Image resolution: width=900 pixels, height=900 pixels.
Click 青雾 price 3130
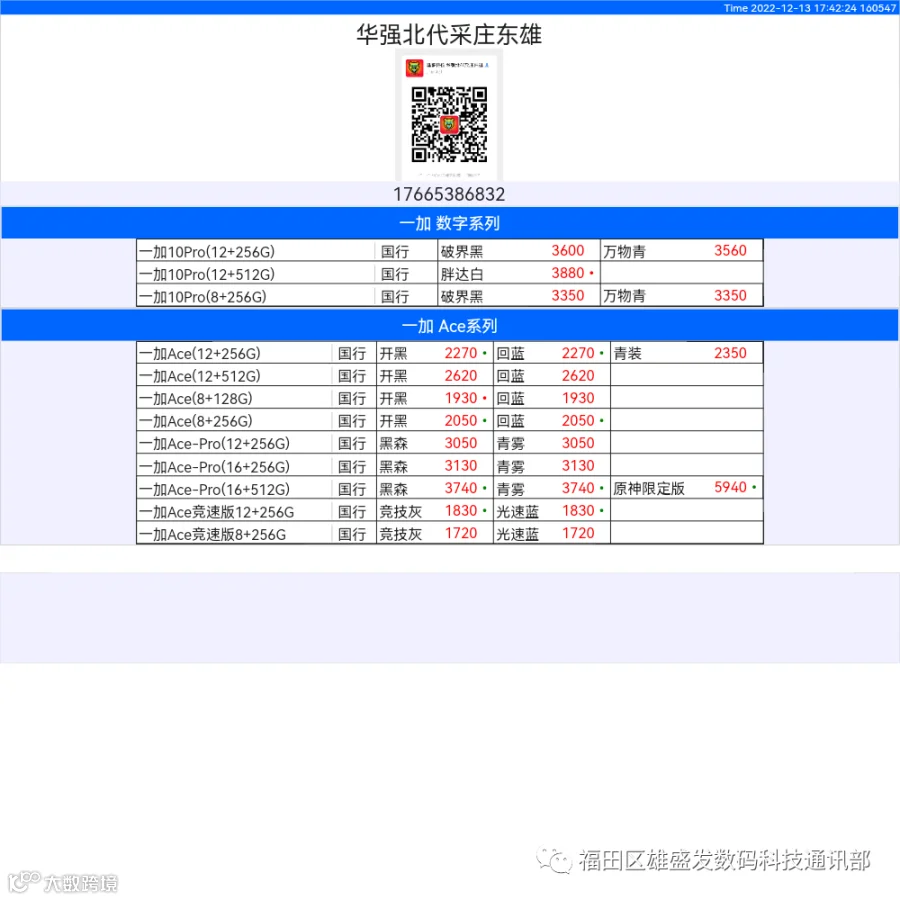pos(578,465)
